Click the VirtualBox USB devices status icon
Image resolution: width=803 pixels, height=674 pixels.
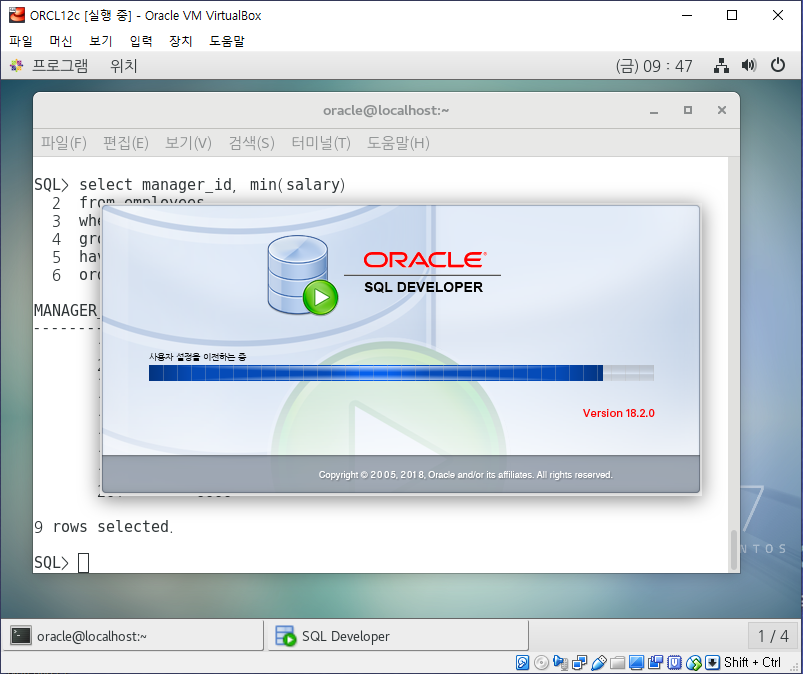click(x=598, y=662)
